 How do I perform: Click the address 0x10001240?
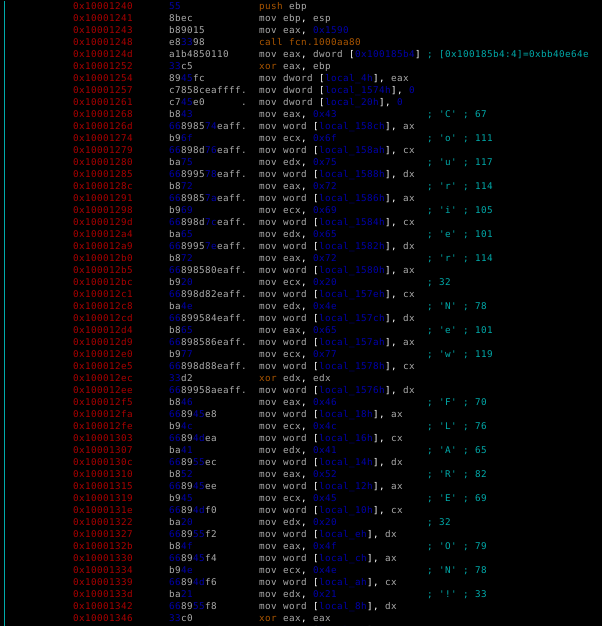point(103,6)
